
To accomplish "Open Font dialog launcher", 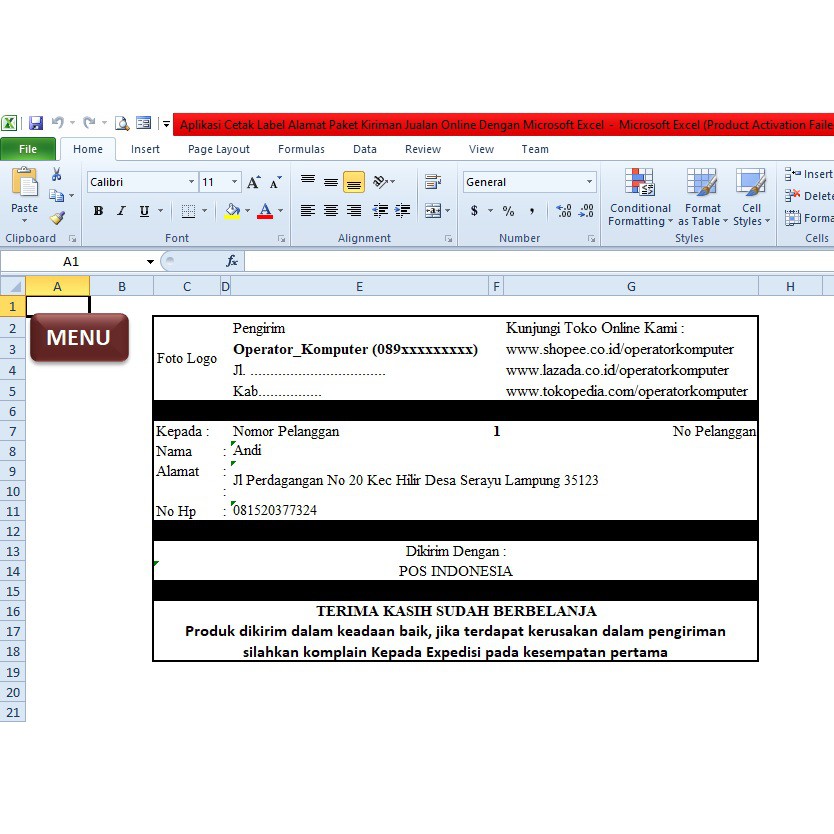I will tap(281, 239).
